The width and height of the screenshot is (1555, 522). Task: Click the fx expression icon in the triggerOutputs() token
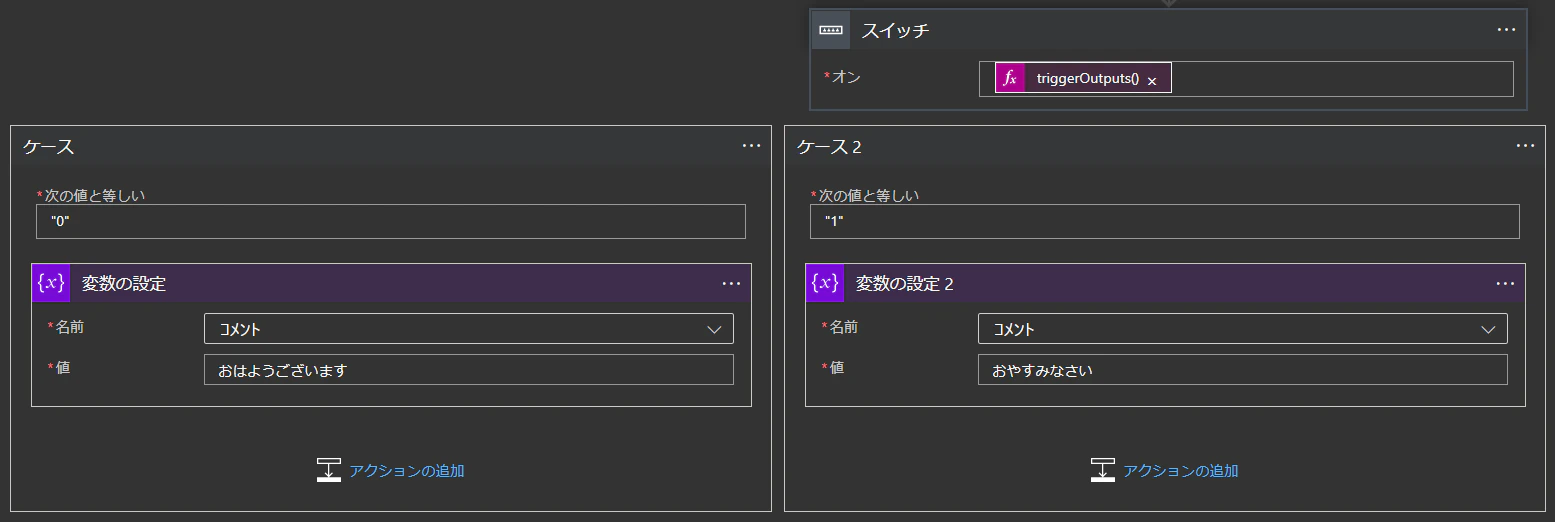[1010, 78]
